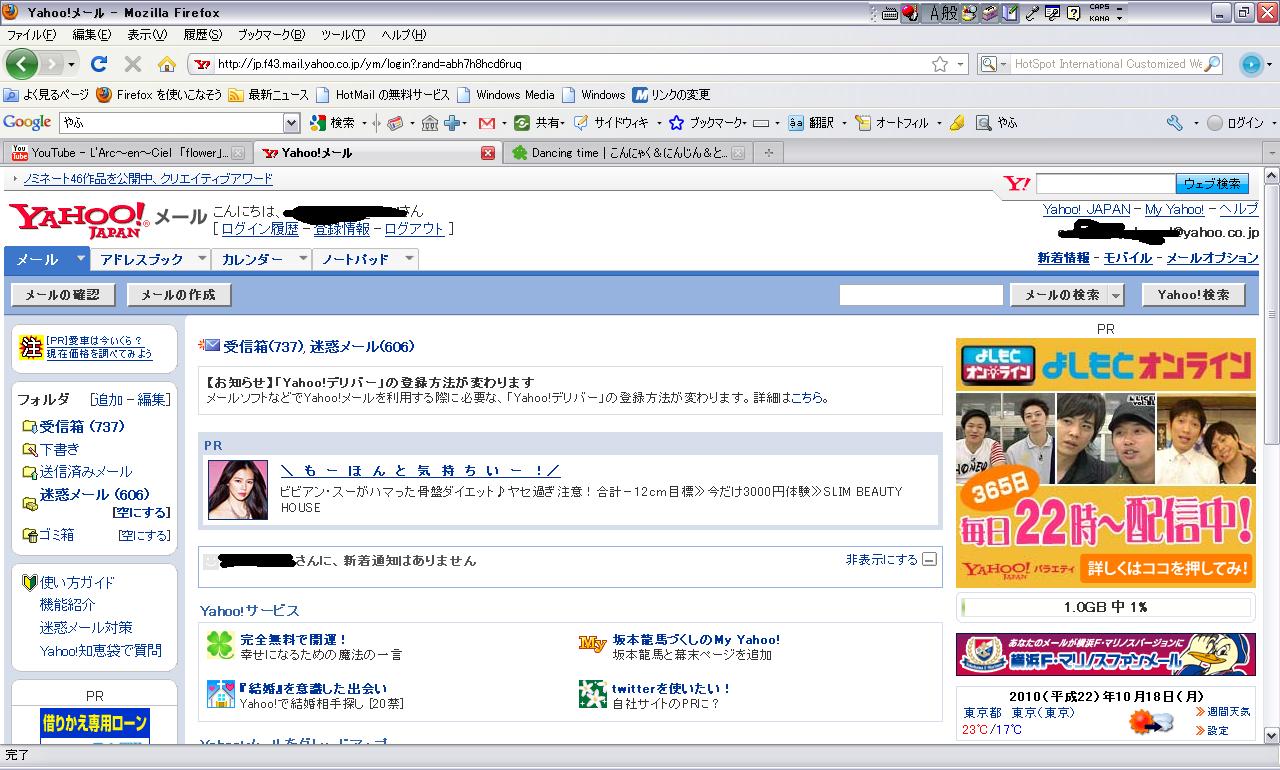Click the Google Toolbar translate icon

796,123
